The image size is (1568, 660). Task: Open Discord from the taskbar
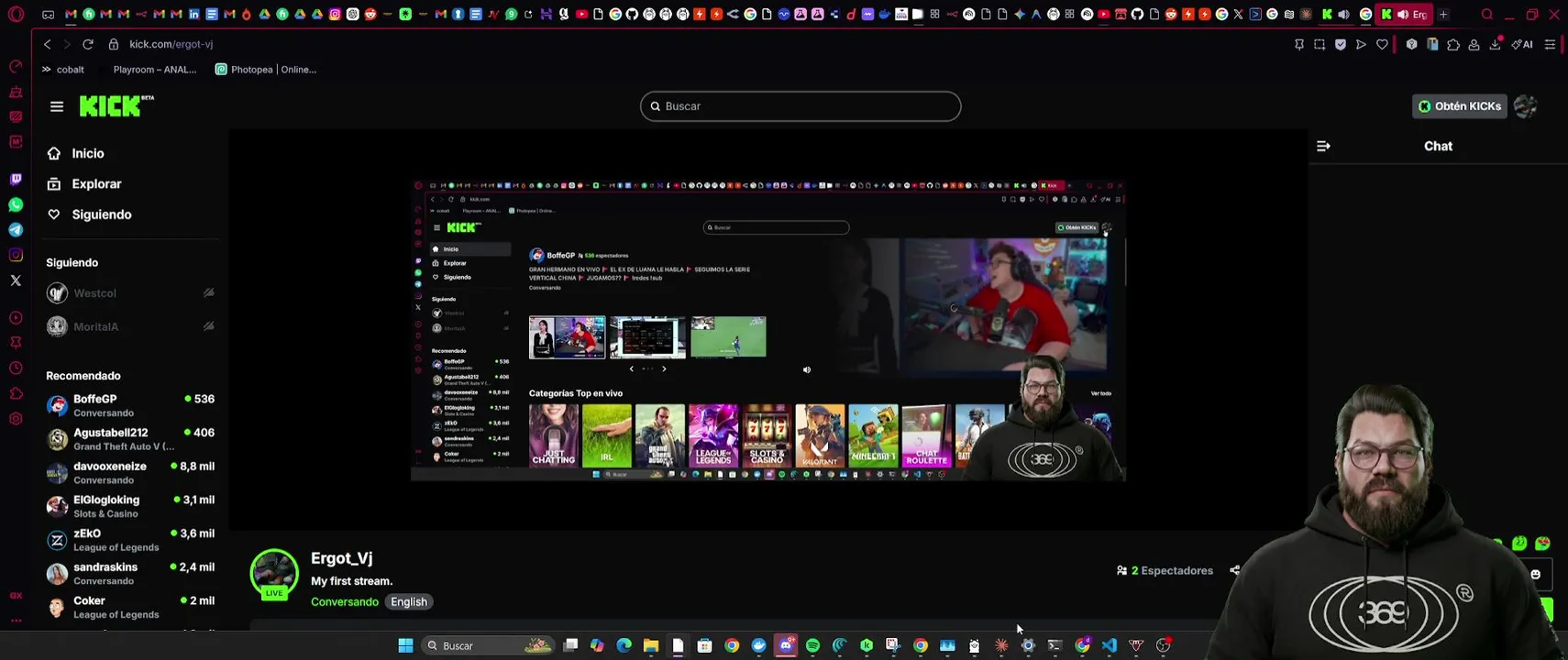click(x=786, y=645)
